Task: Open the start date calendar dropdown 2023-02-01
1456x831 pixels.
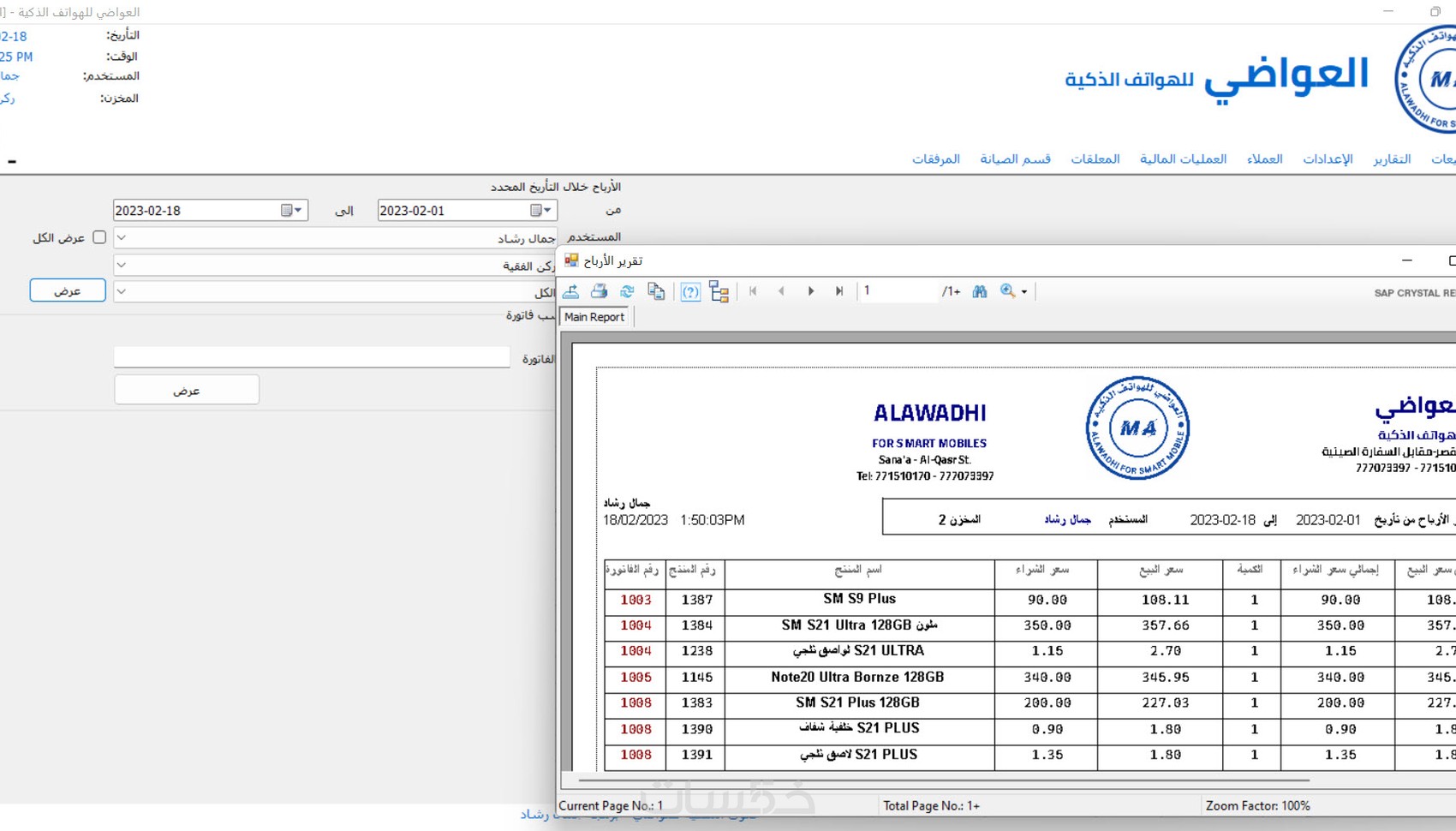Action: pos(541,210)
